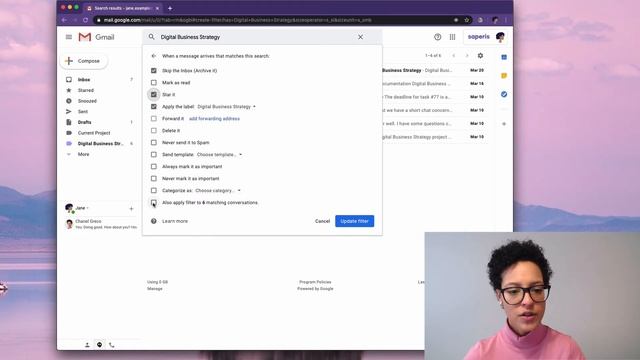This screenshot has height=360, width=640.
Task: Open the account avatar at top right
Action: [500, 37]
